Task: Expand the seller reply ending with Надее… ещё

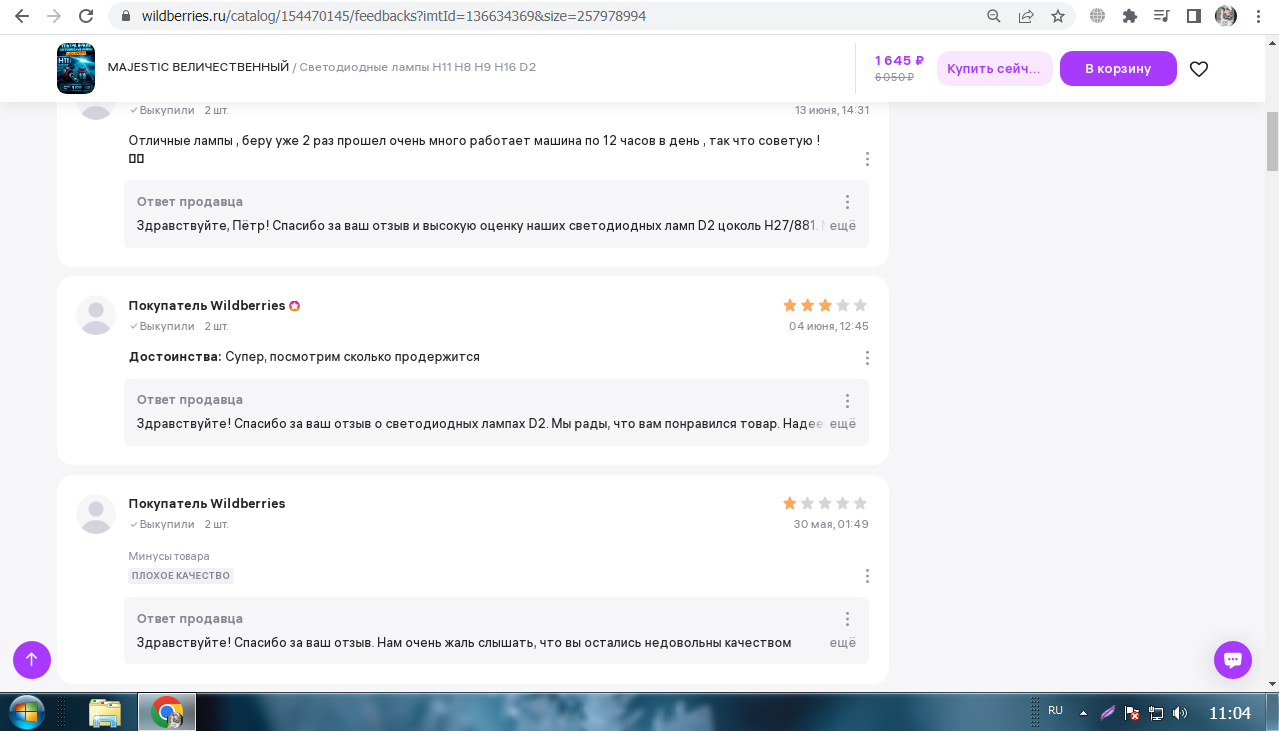Action: (x=843, y=424)
